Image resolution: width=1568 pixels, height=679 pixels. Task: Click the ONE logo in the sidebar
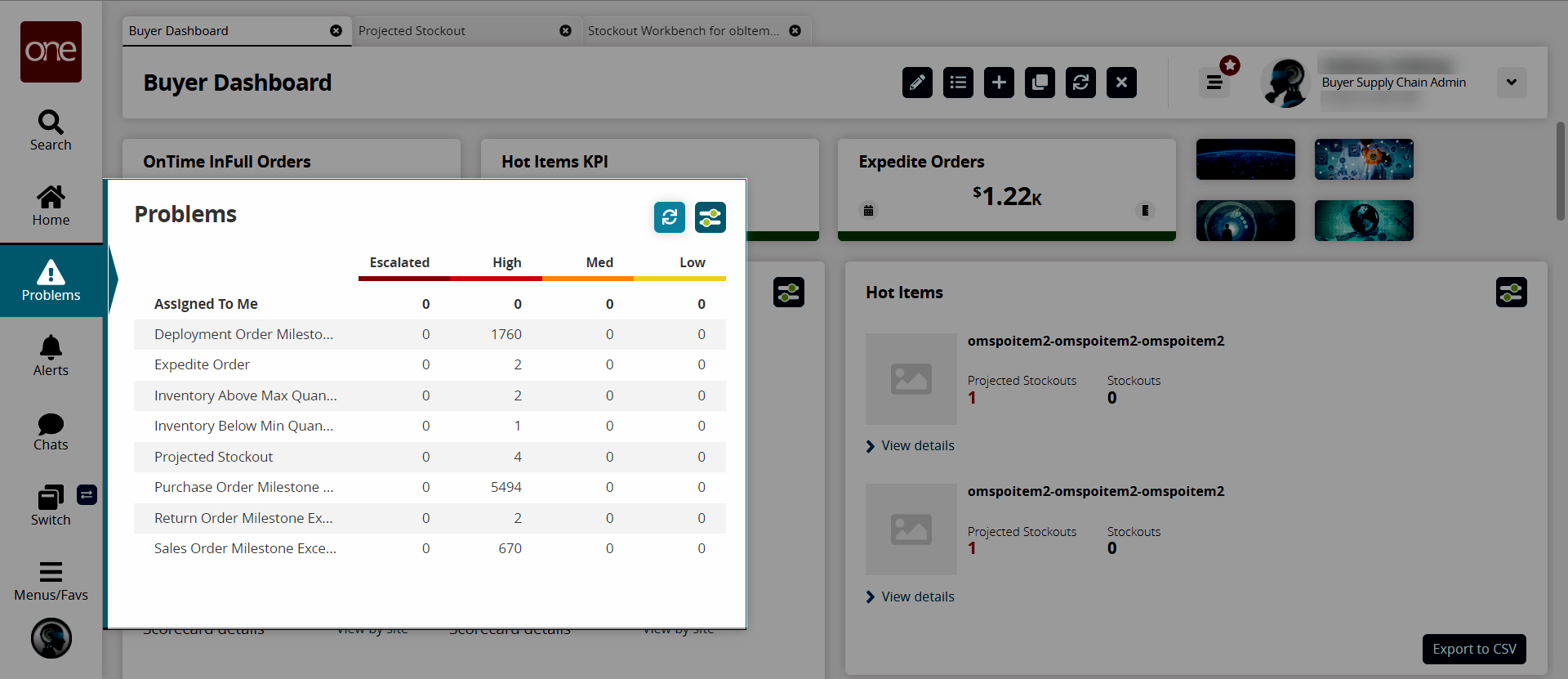51,51
